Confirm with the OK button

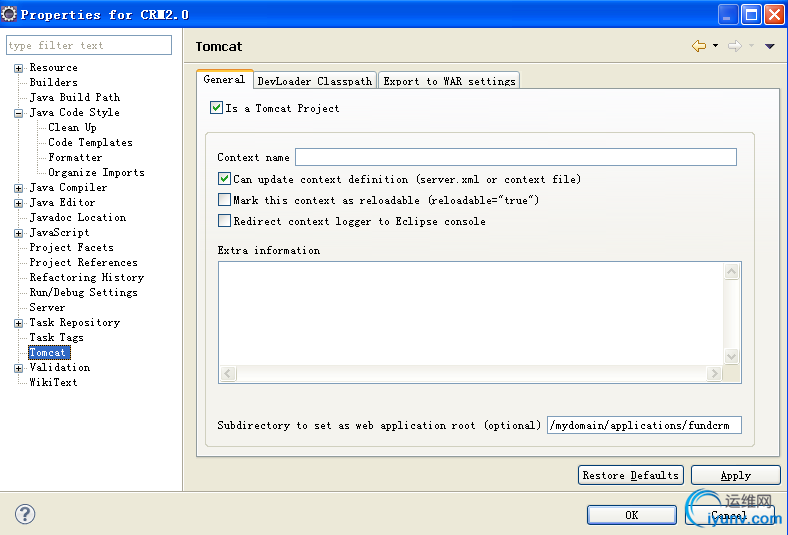coord(632,515)
